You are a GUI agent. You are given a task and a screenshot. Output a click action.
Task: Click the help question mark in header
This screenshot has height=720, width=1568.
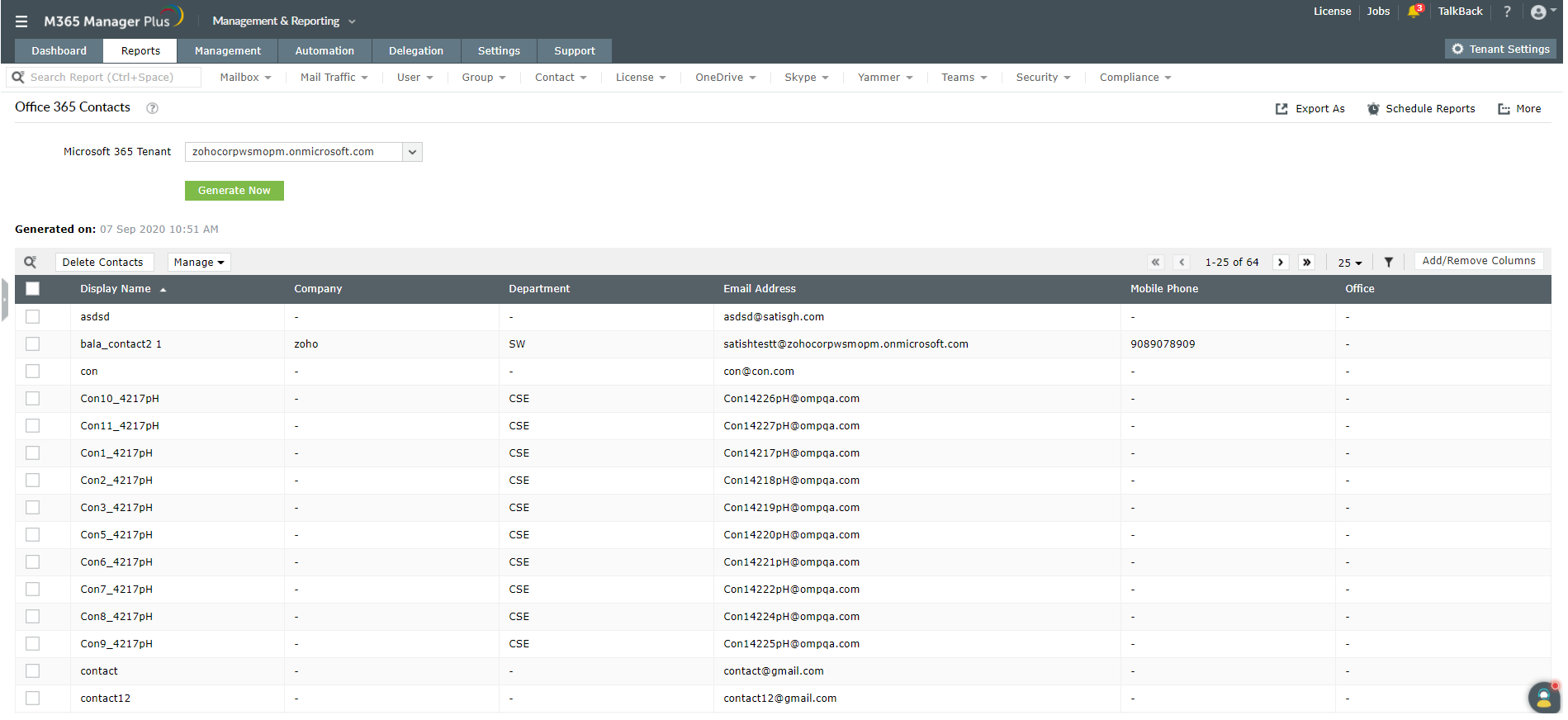1507,12
